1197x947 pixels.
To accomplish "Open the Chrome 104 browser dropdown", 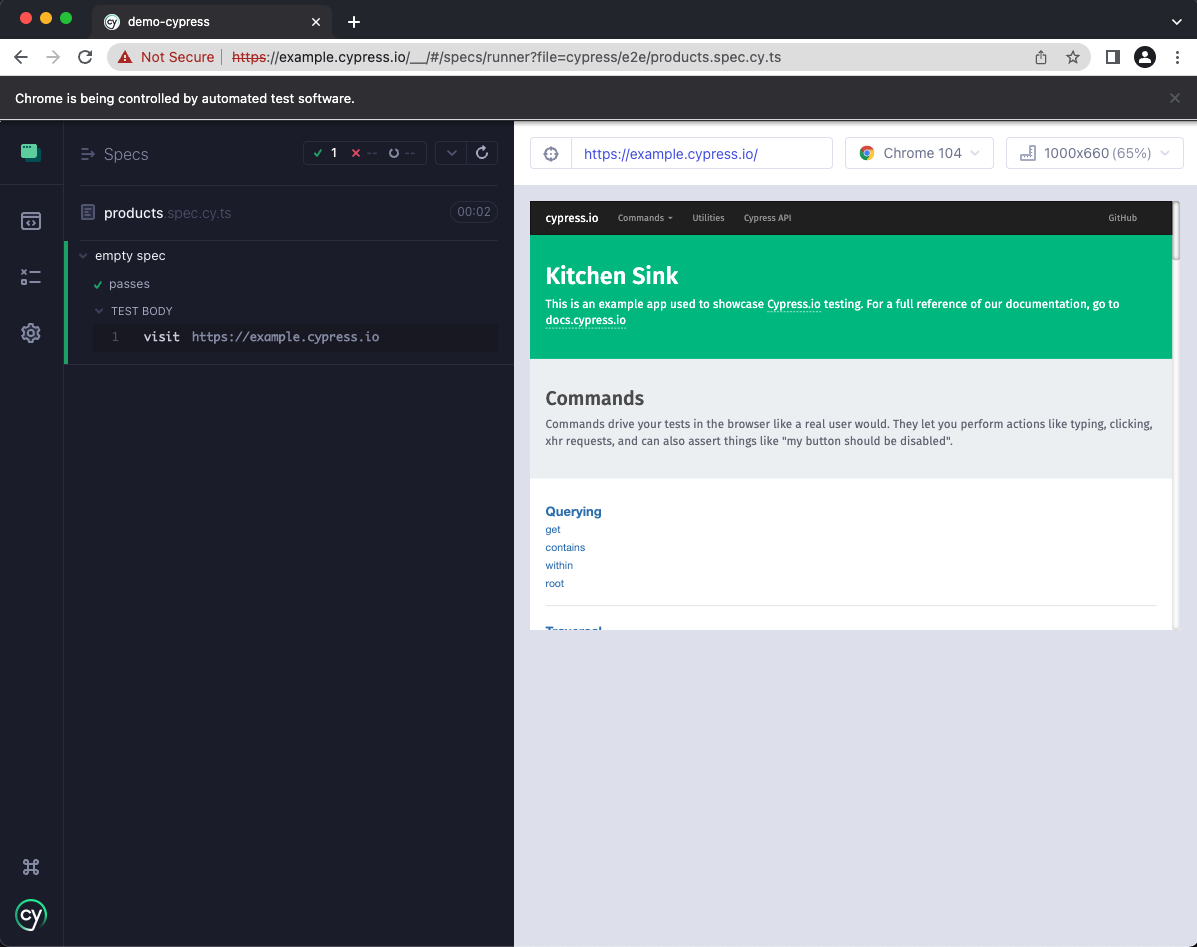I will pos(918,153).
